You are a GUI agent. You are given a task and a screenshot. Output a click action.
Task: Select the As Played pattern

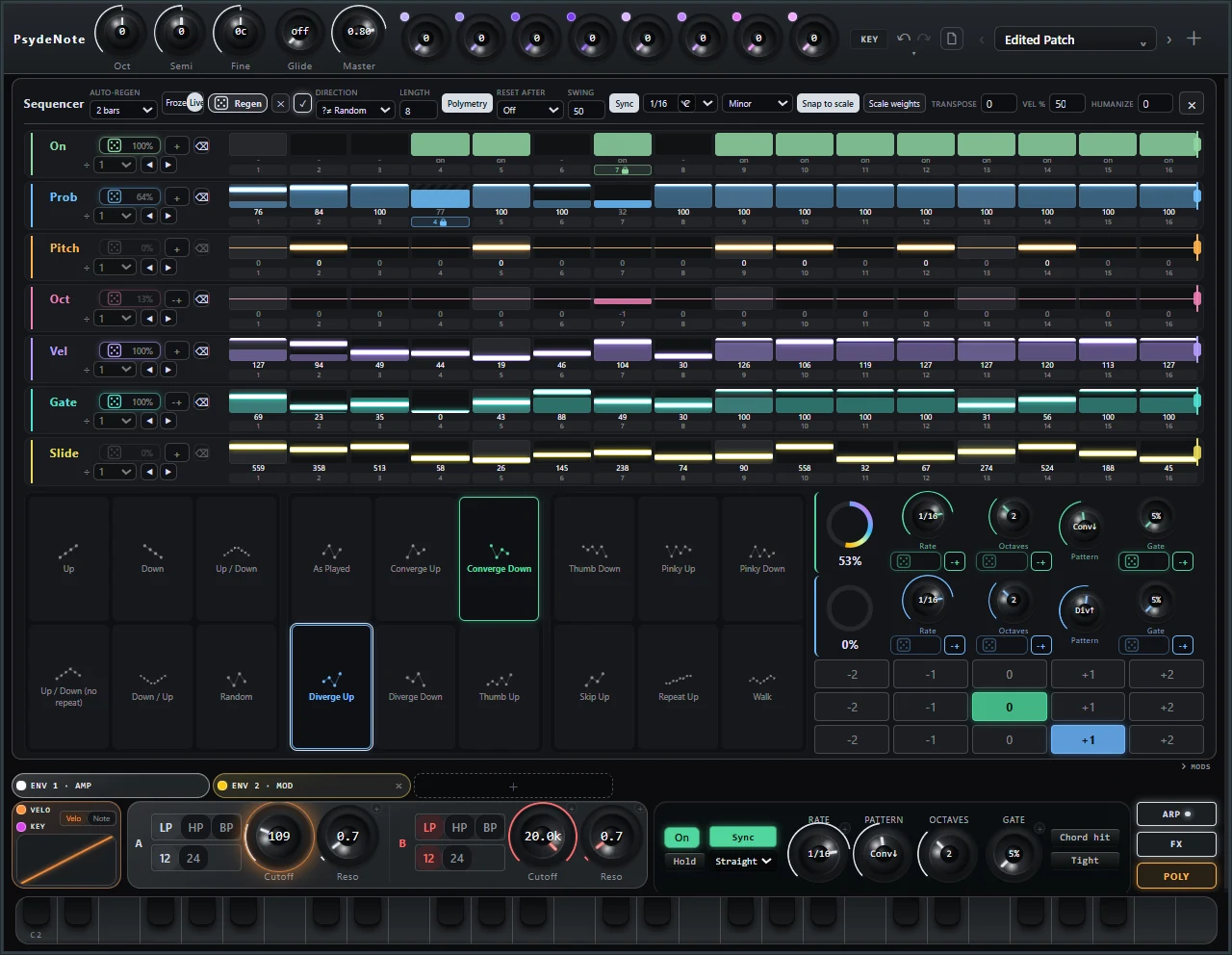click(331, 558)
